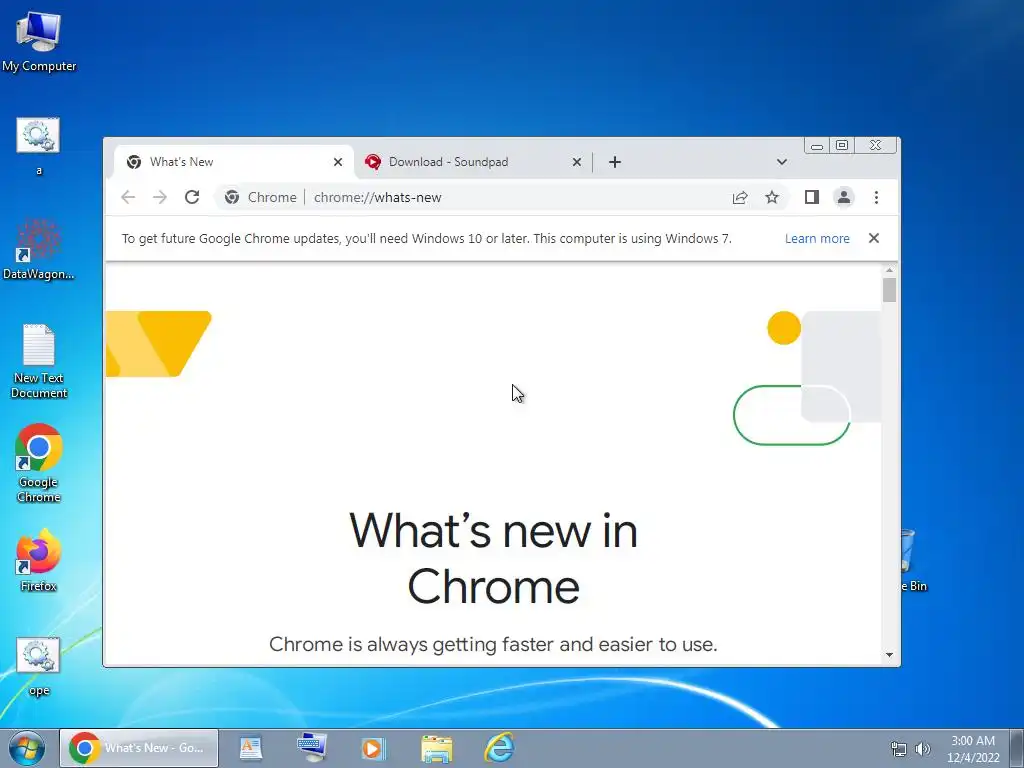This screenshot has height=768, width=1024.
Task: Go forward using the forward arrow
Action: coord(160,197)
